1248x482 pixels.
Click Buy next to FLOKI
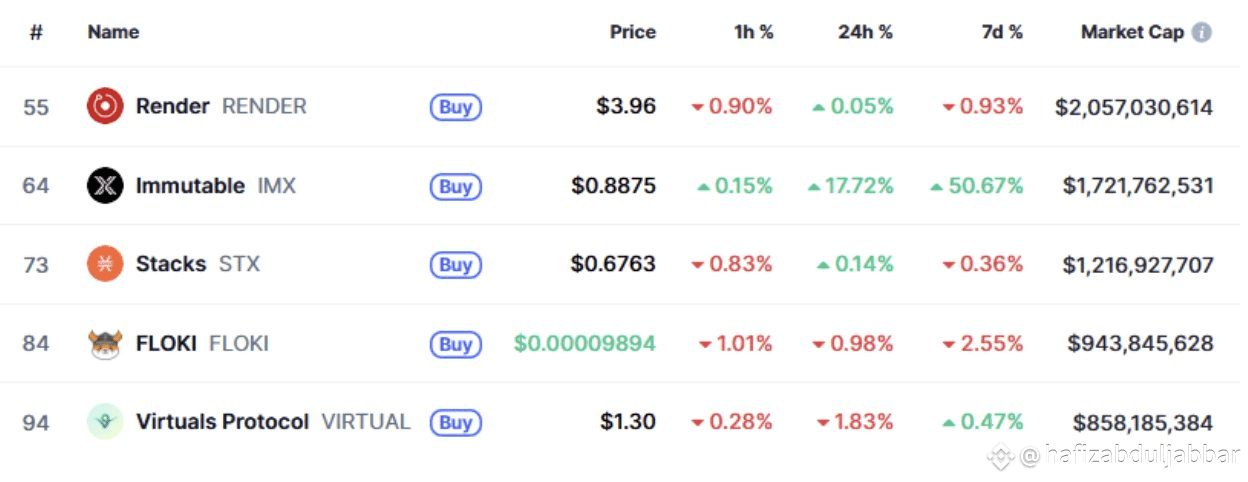tap(456, 344)
